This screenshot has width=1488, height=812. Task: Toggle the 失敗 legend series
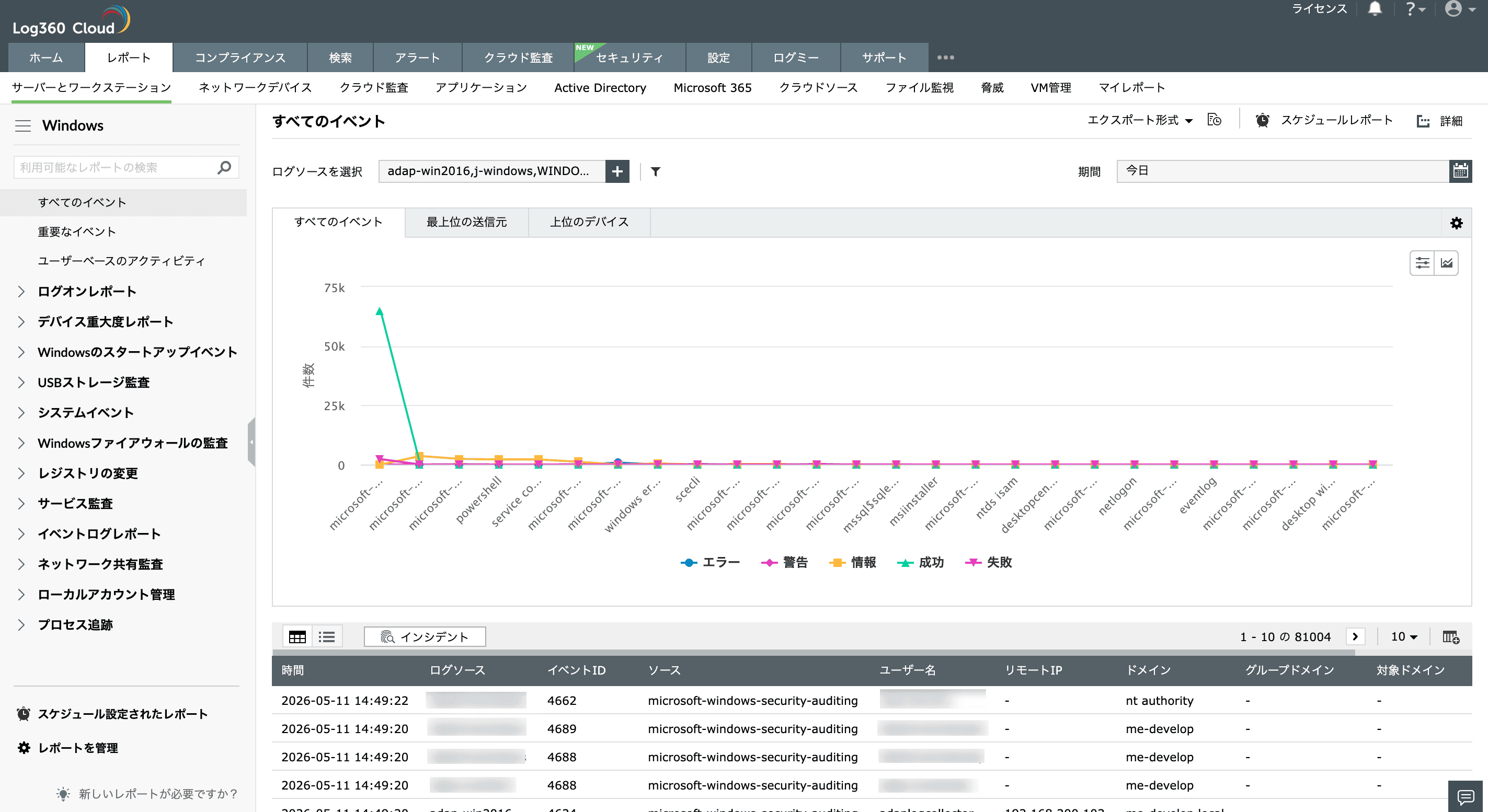click(x=988, y=563)
